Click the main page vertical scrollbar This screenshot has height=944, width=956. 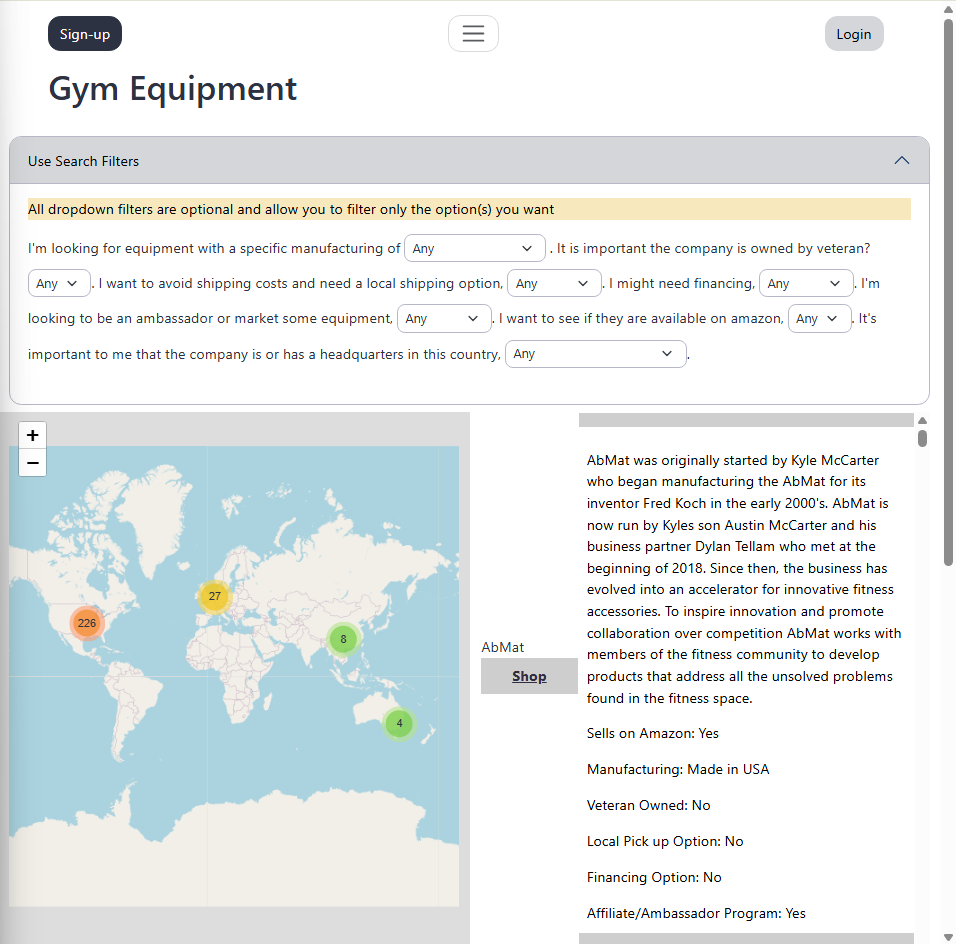coord(948,293)
